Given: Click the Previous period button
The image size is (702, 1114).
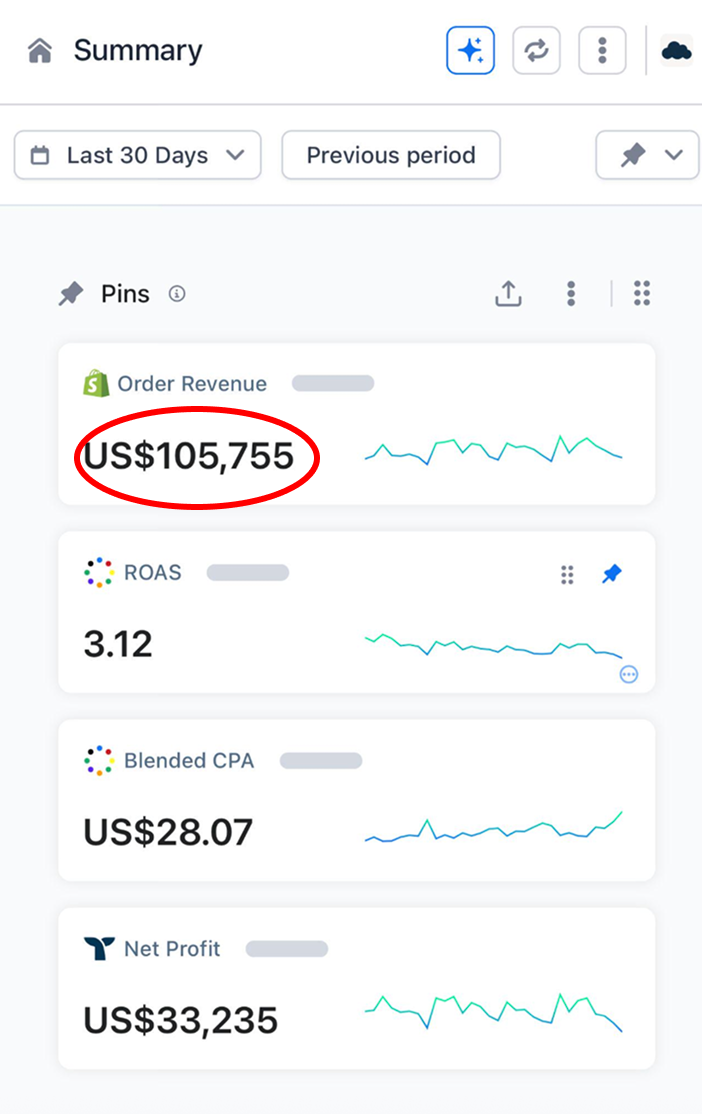Looking at the screenshot, I should tap(391, 155).
